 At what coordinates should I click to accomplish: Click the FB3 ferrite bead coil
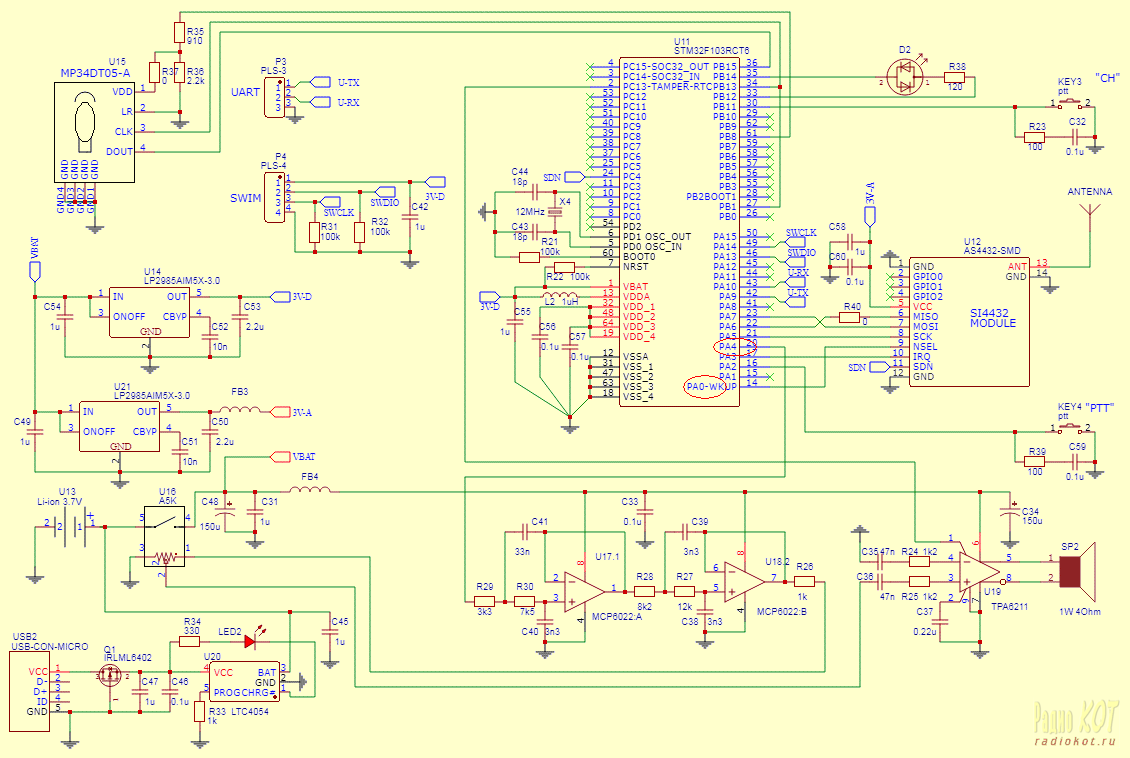(240, 411)
